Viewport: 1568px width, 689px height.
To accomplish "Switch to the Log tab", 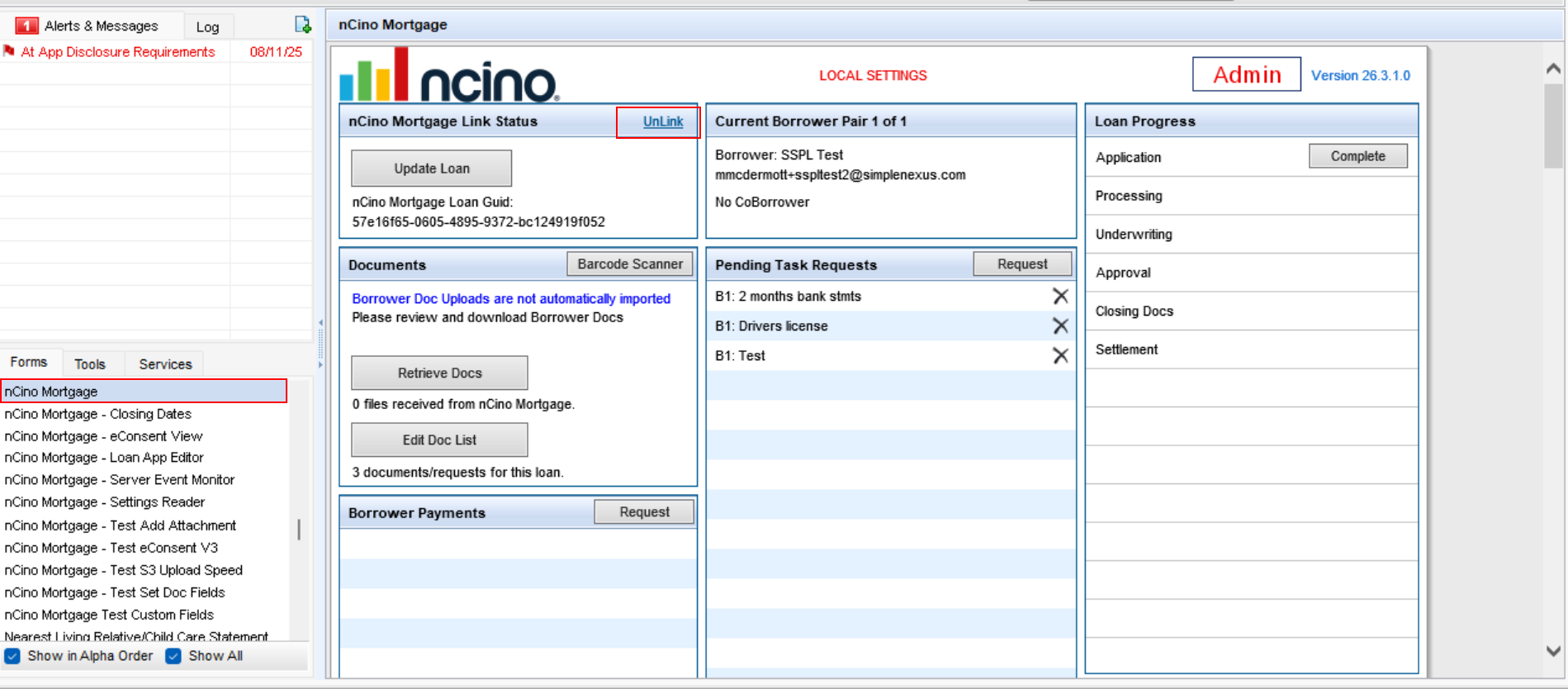I will (x=207, y=26).
